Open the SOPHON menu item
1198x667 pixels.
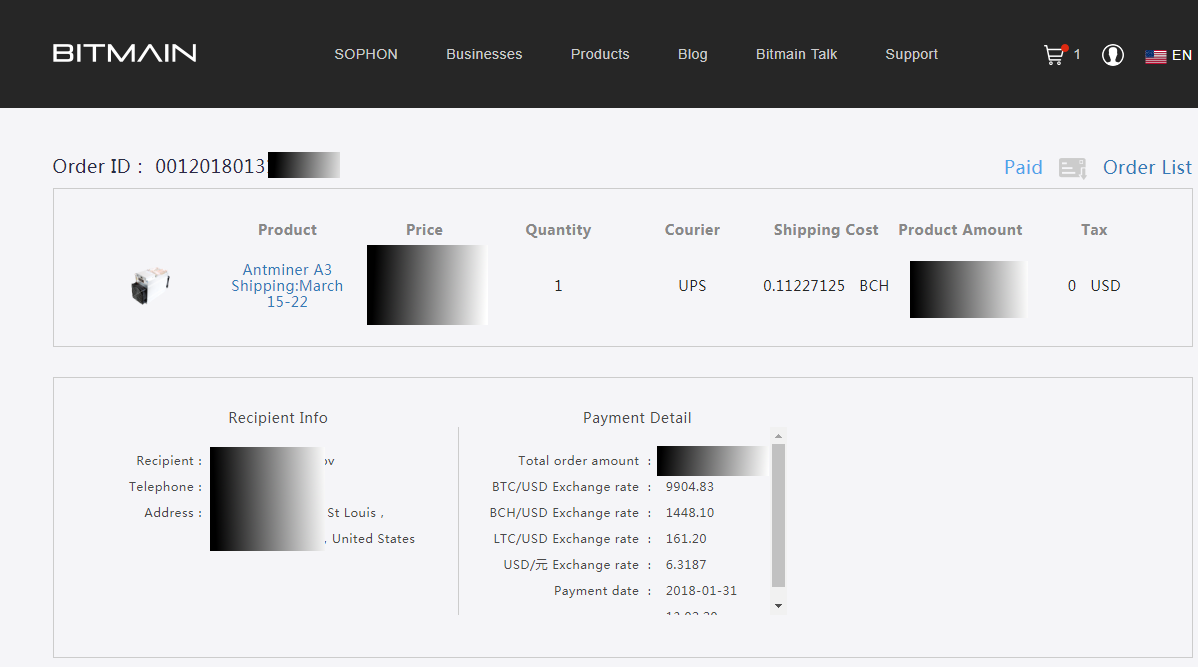click(366, 54)
